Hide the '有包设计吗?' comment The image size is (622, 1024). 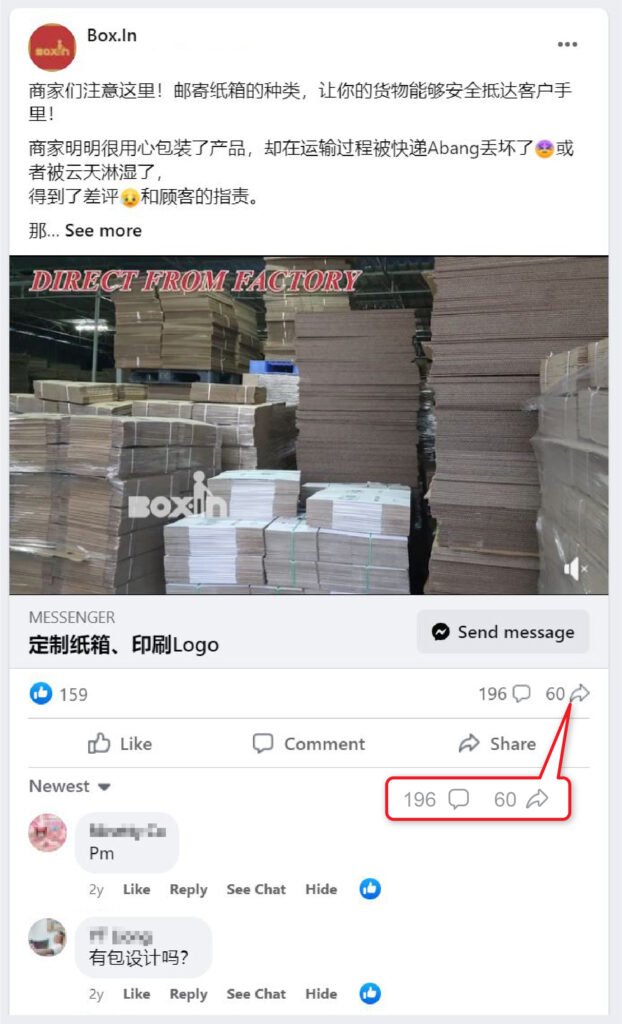click(x=321, y=994)
